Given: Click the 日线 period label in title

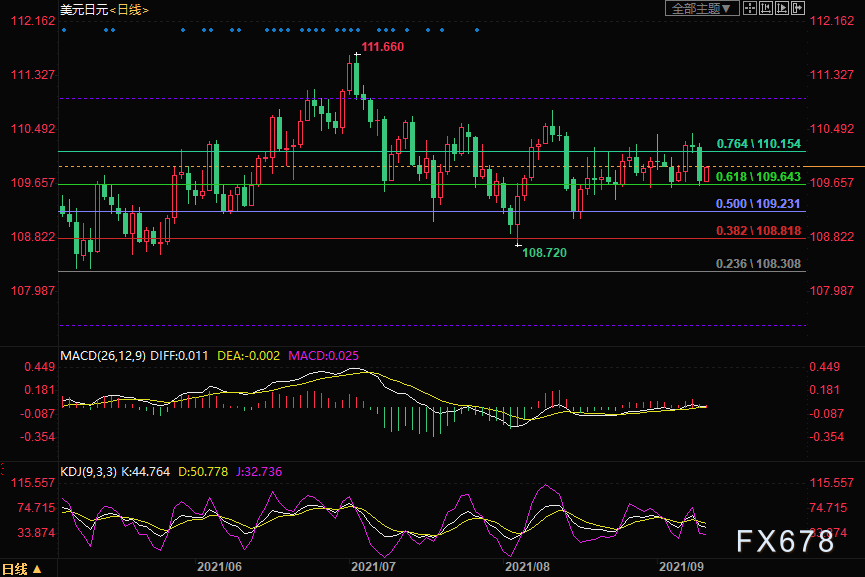Looking at the screenshot, I should 129,10.
